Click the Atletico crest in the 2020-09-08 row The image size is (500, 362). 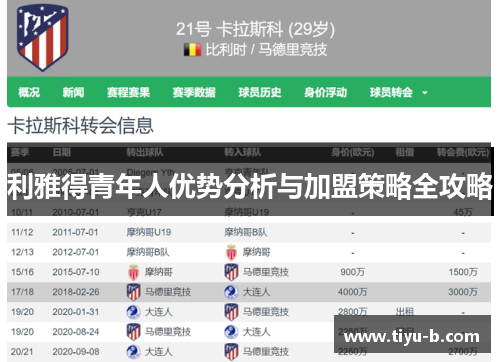(x=231, y=352)
